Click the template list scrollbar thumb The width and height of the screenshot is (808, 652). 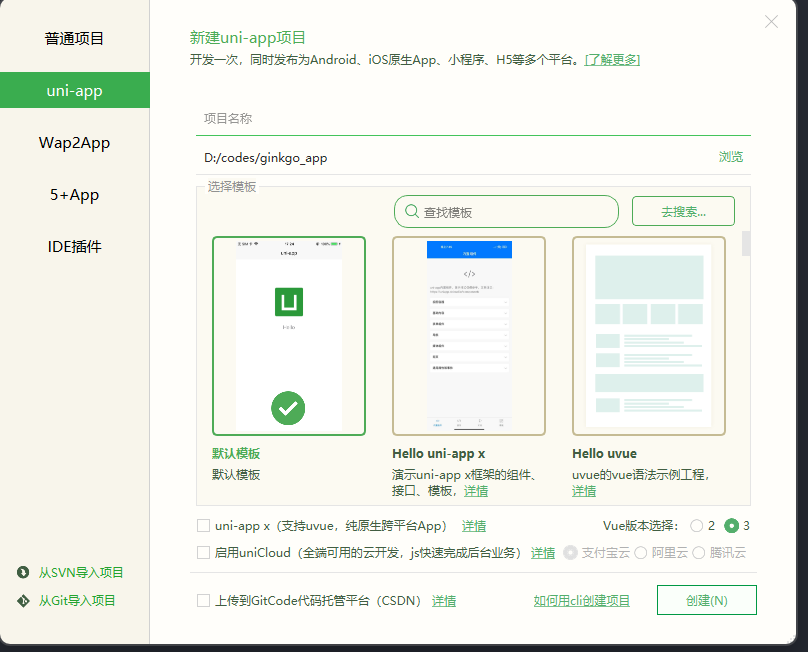[746, 243]
